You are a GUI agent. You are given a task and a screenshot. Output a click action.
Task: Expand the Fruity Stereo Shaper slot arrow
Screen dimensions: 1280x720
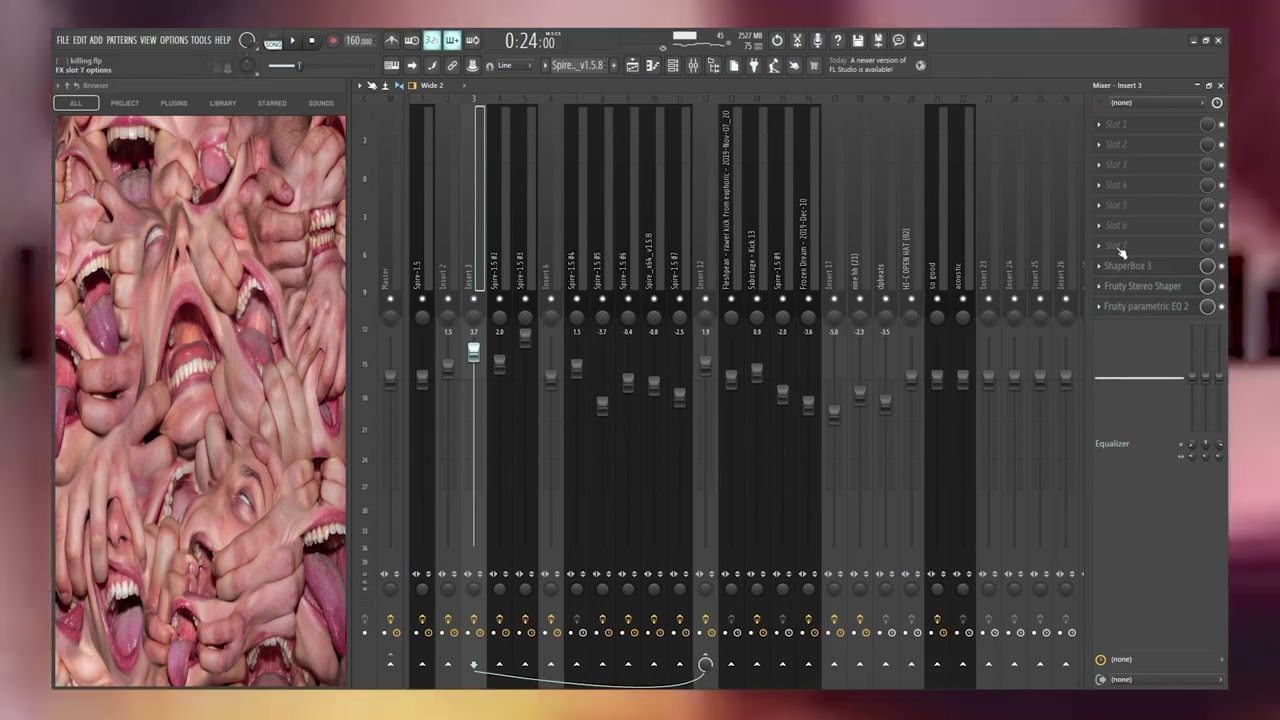tap(1099, 286)
